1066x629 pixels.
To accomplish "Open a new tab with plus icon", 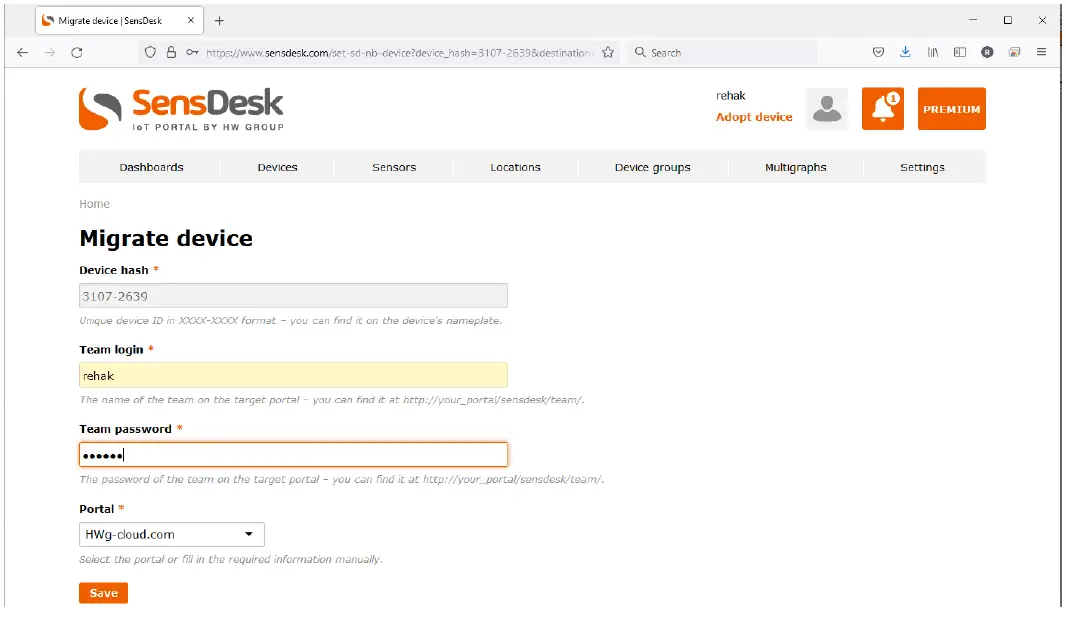I will point(219,20).
